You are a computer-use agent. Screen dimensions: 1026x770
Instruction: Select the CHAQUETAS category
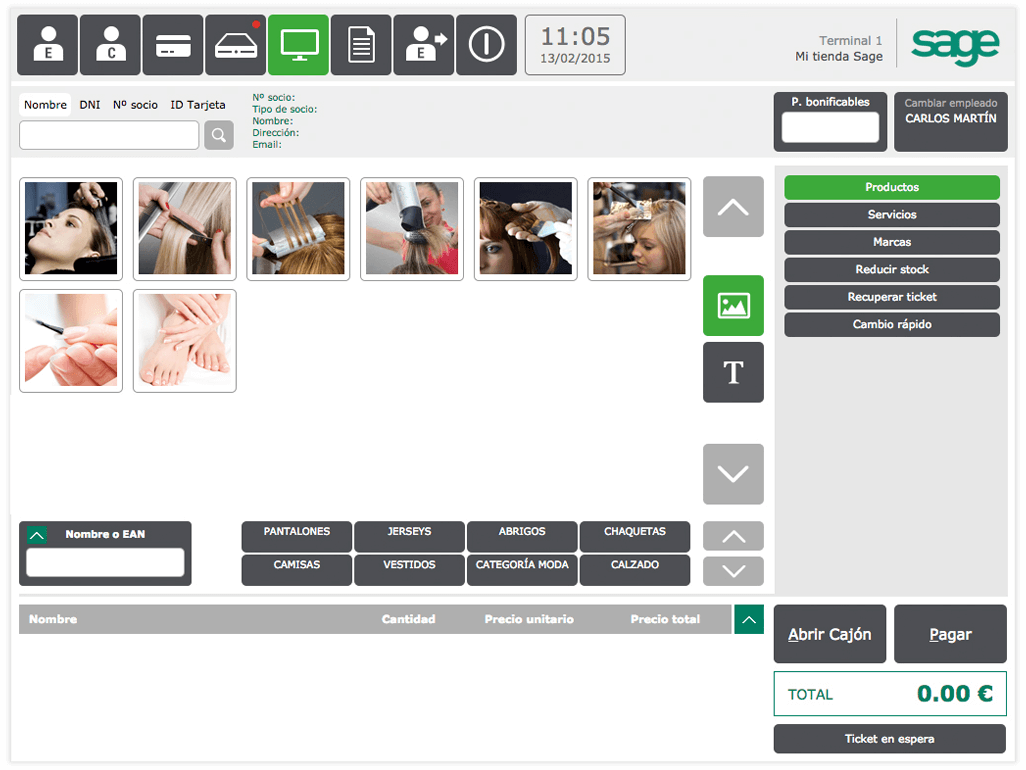(x=635, y=536)
